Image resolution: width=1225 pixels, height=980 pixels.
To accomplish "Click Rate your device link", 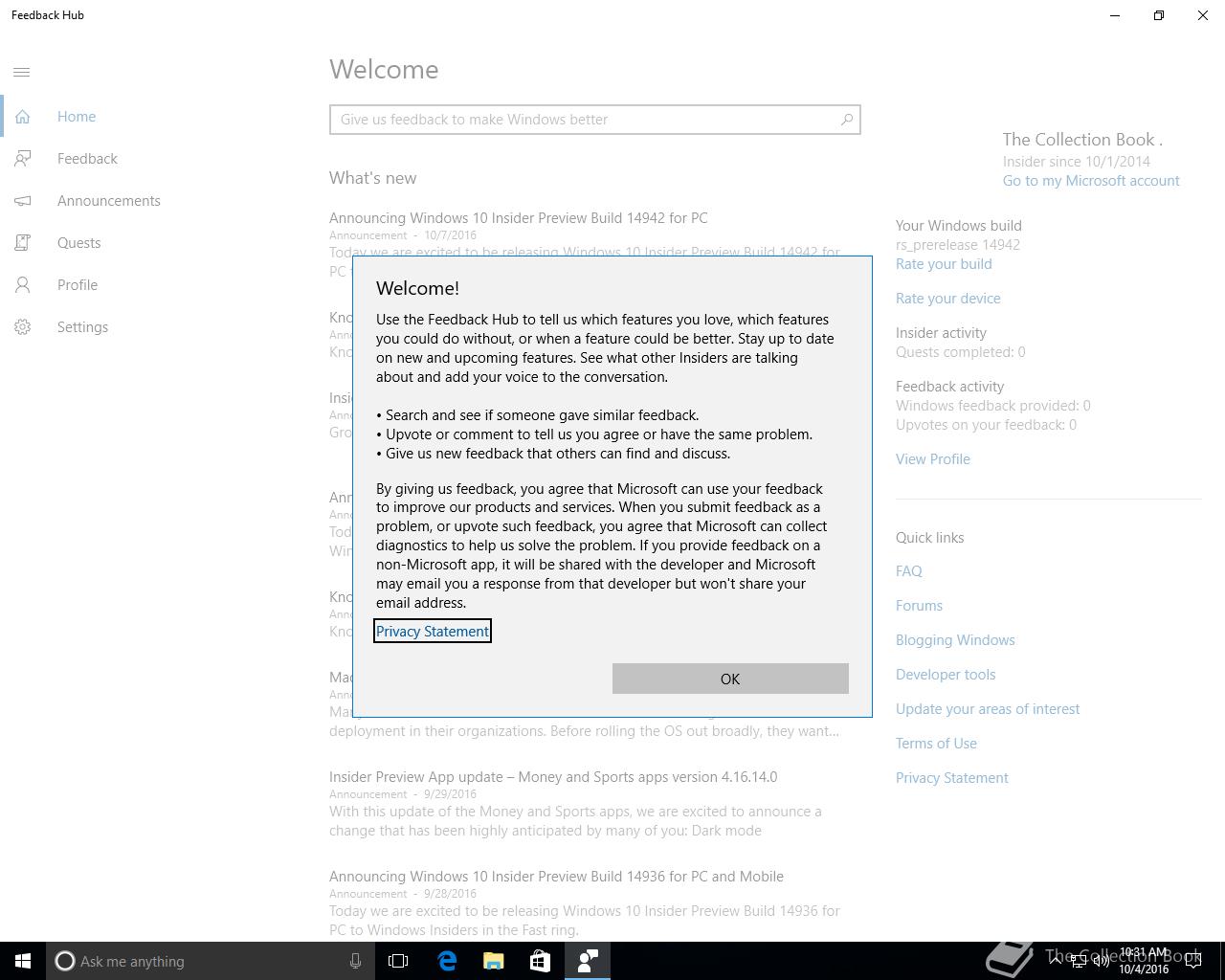I will pyautogui.click(x=948, y=299).
